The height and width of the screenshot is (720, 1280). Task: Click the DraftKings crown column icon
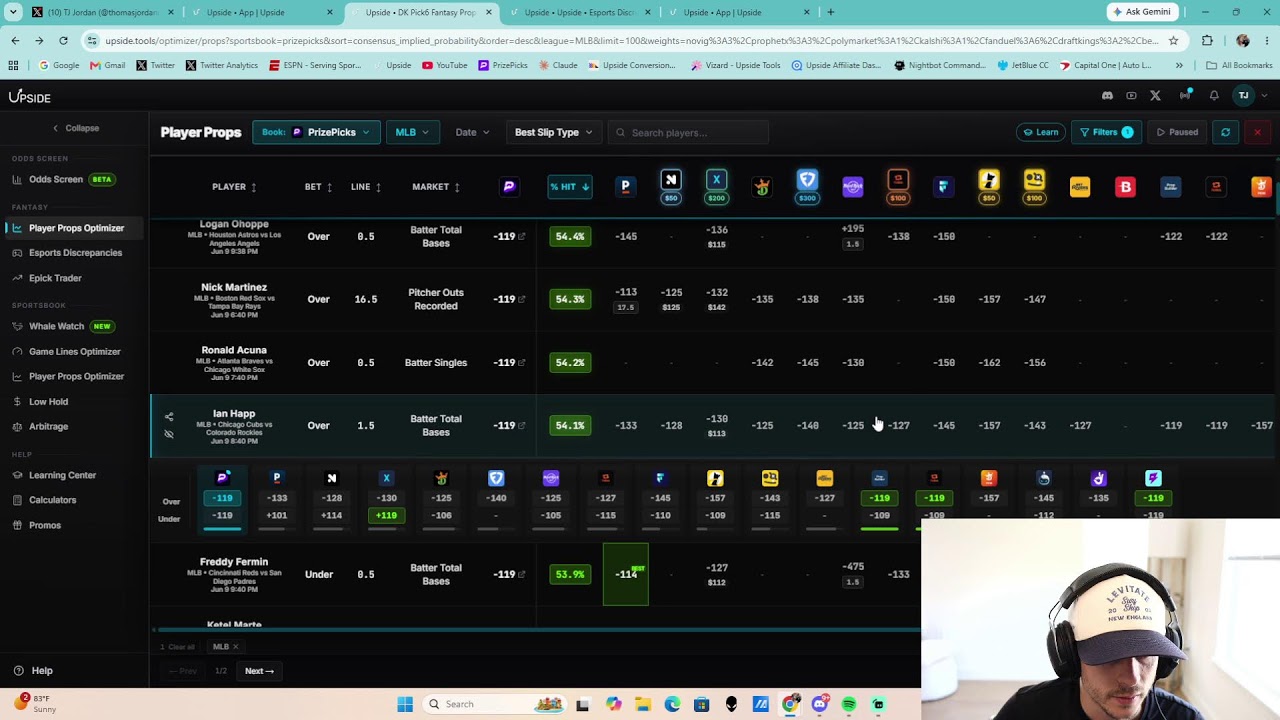pos(762,186)
